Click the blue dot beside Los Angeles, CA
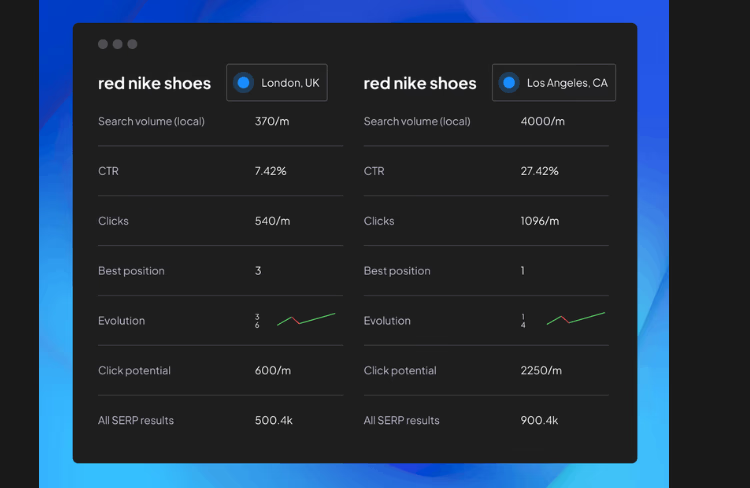The width and height of the screenshot is (750, 488). click(508, 83)
